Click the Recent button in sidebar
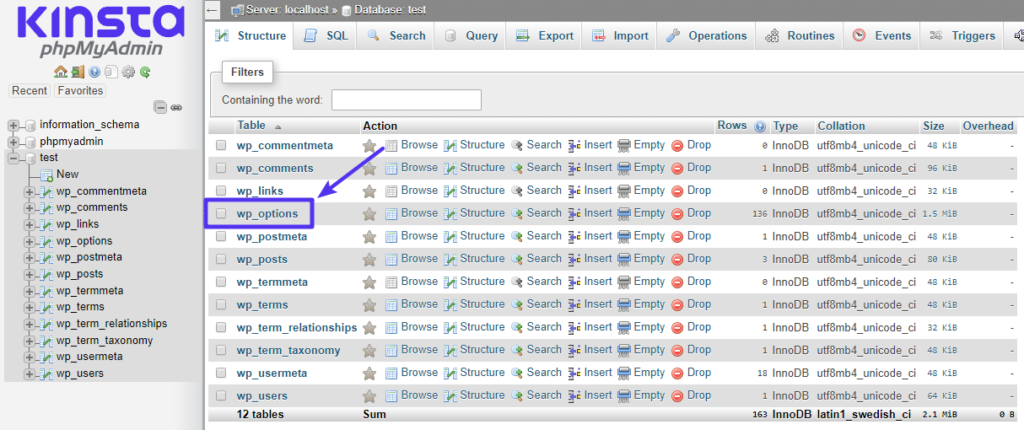Screen dimensions: 1024x430 pyautogui.click(x=29, y=91)
